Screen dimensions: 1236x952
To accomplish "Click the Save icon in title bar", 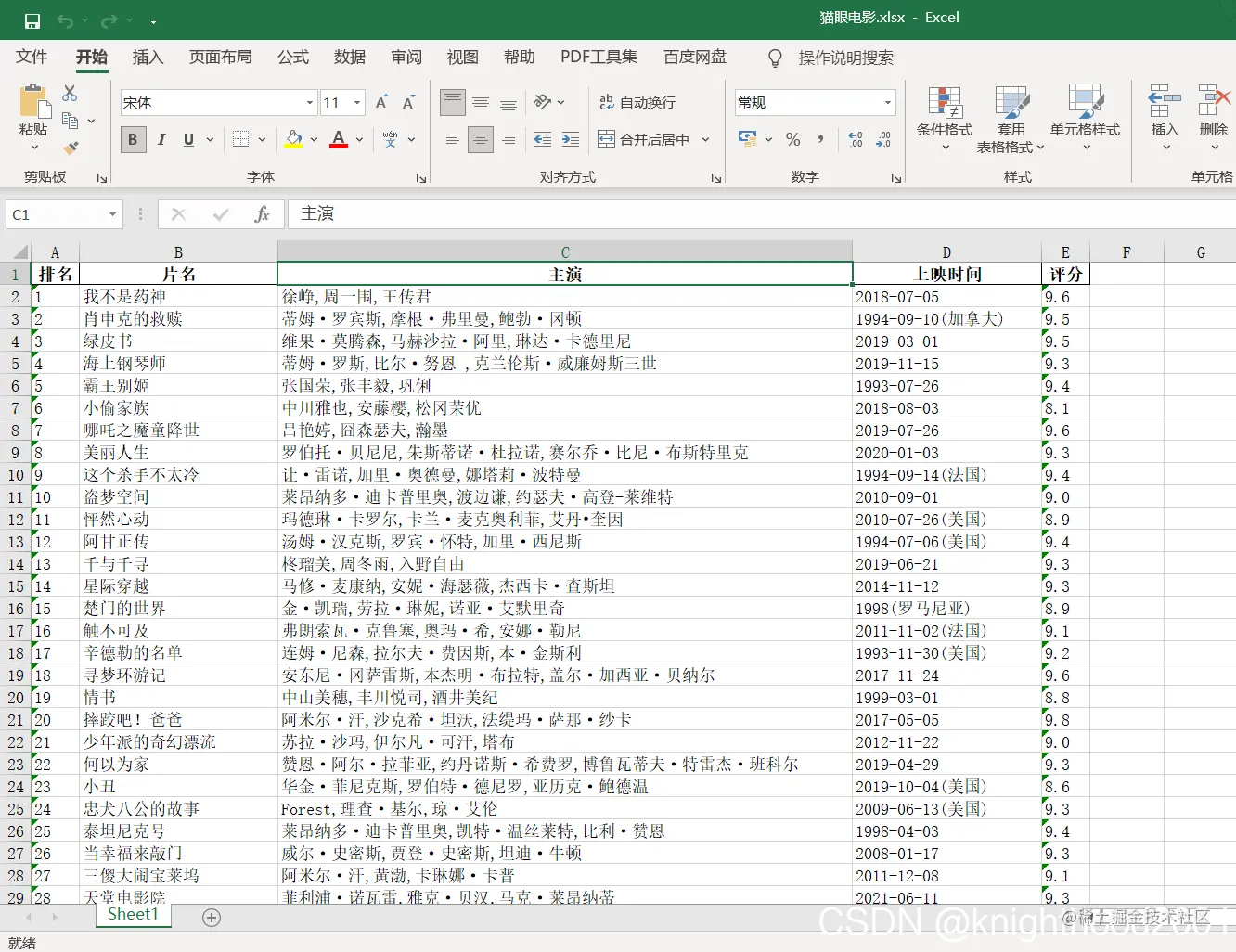I will [x=32, y=20].
